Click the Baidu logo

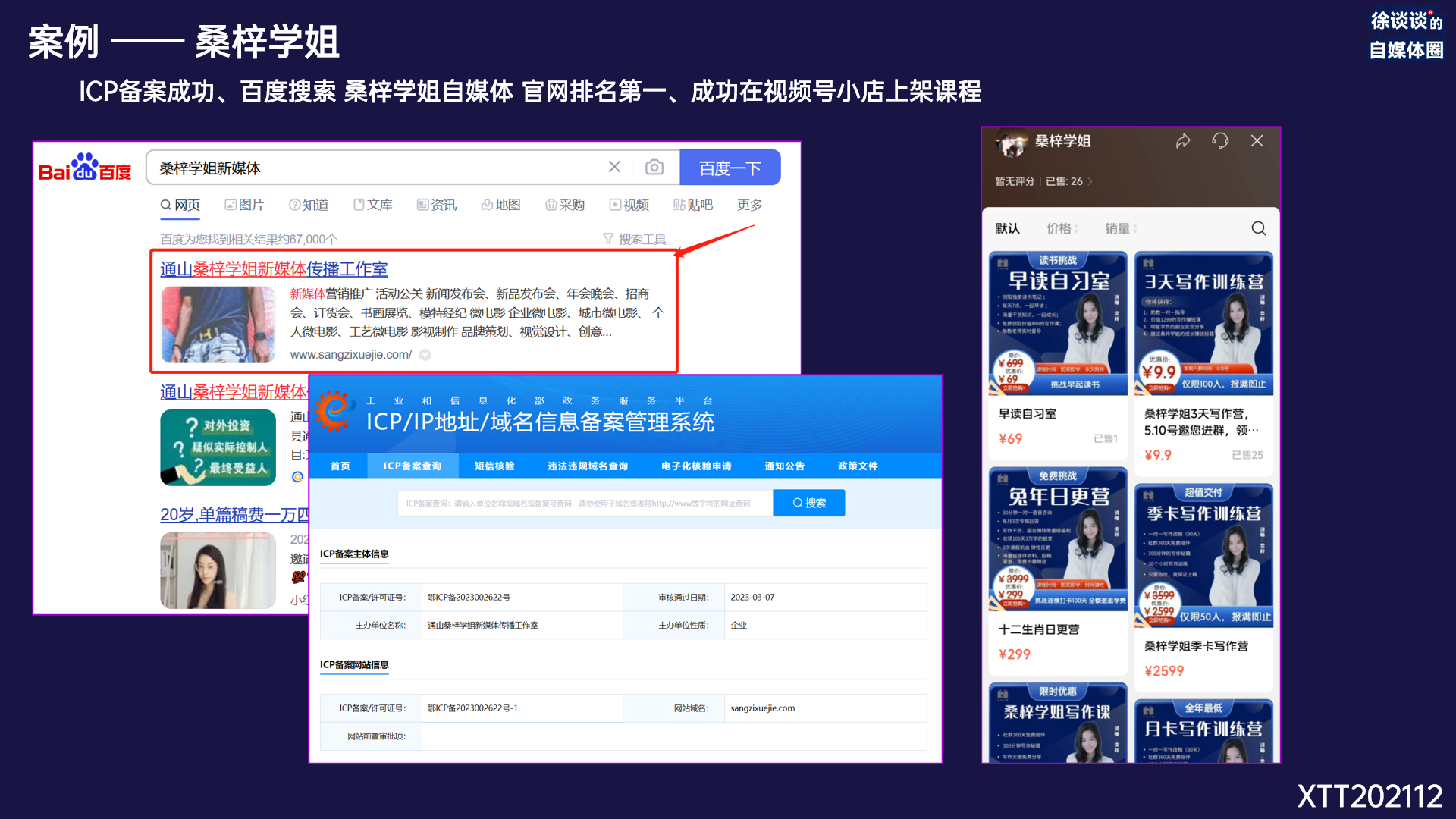[x=85, y=168]
